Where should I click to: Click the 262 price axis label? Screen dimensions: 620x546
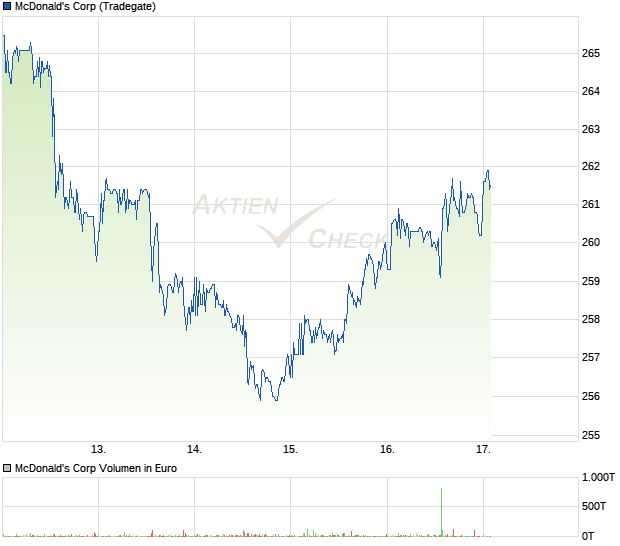[591, 166]
